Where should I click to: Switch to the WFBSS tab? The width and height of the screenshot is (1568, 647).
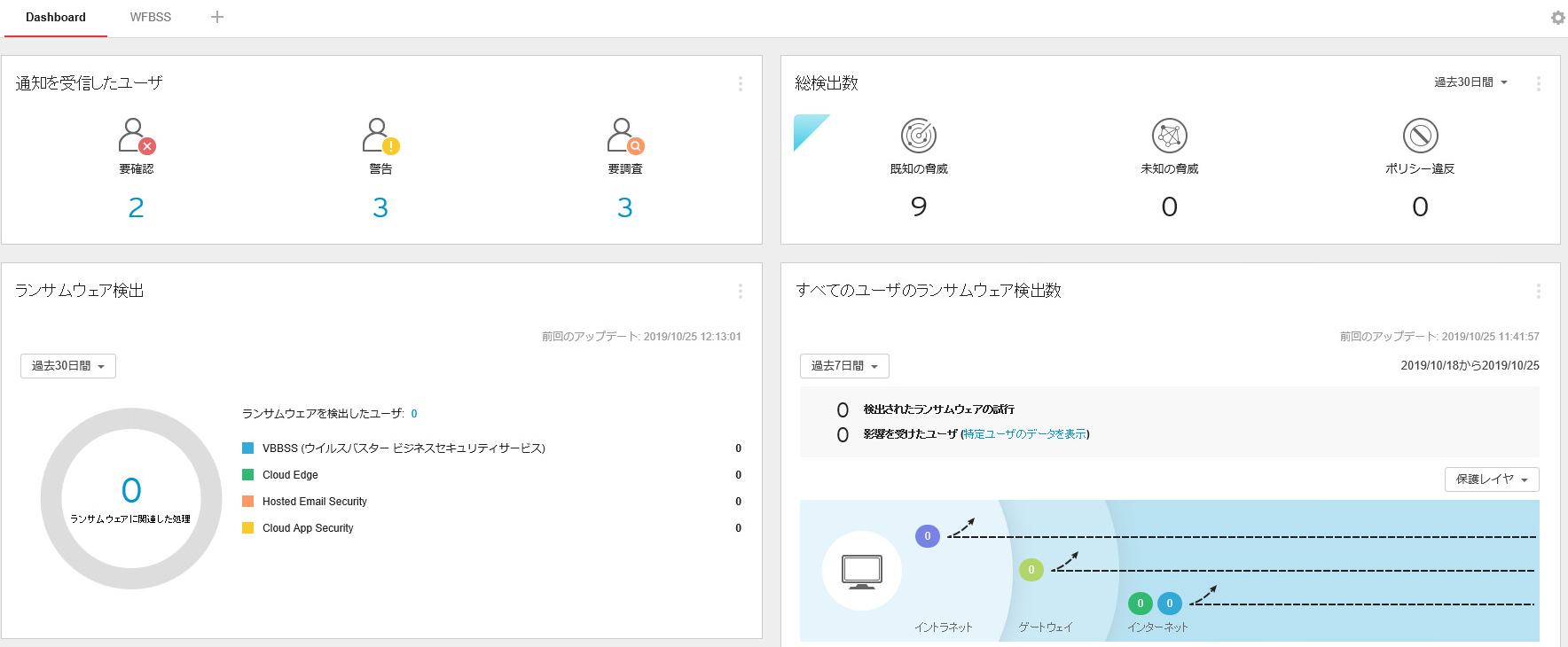tap(151, 17)
